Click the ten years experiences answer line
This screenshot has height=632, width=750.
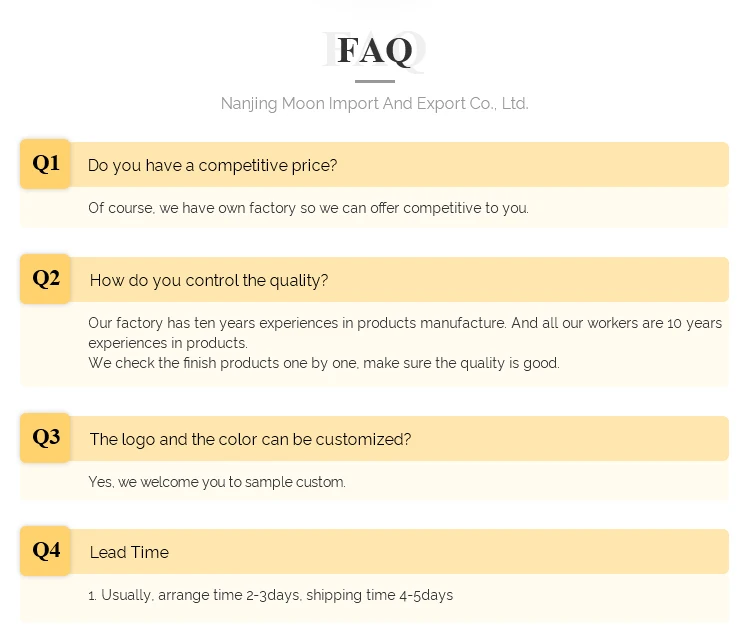point(404,323)
